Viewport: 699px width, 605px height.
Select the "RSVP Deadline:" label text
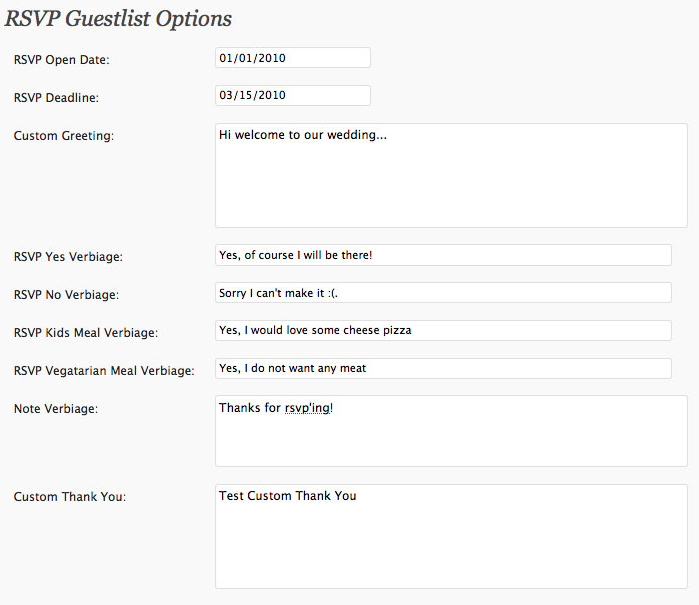coord(56,98)
